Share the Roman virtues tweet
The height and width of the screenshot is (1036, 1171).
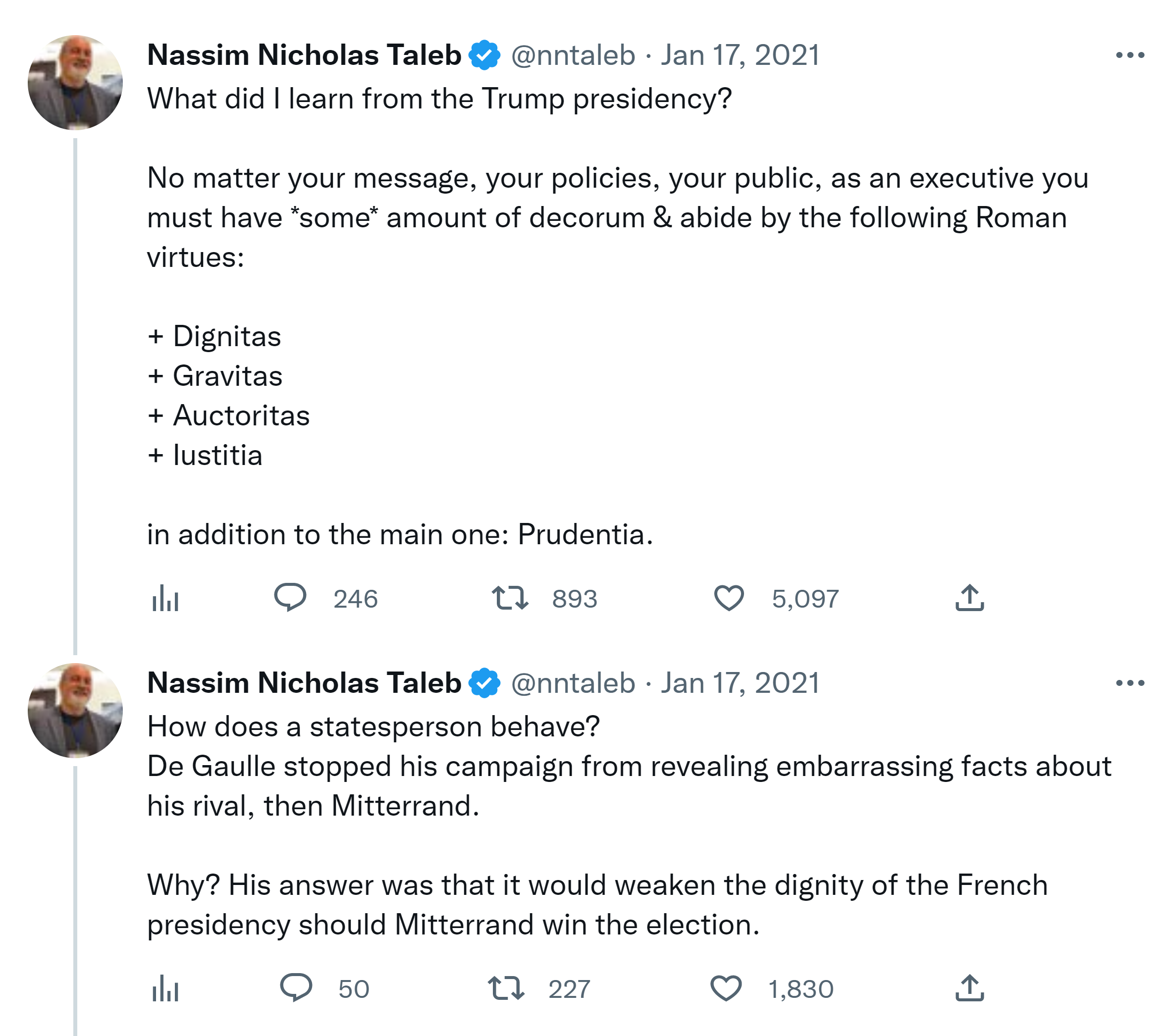point(969,598)
